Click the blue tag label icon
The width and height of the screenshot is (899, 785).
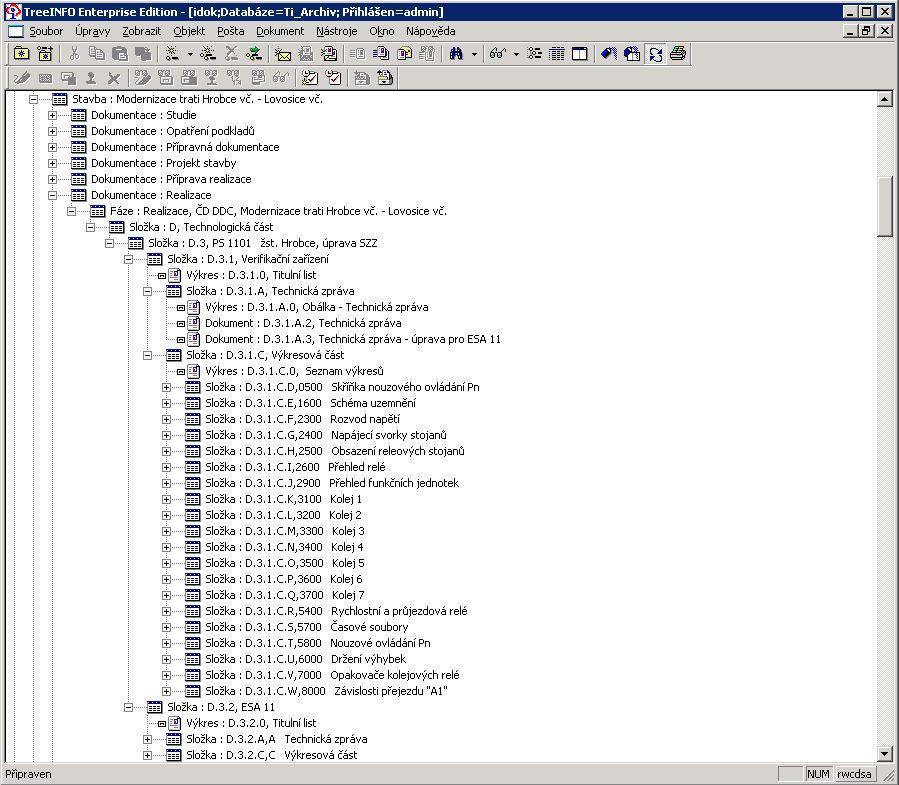(609, 54)
